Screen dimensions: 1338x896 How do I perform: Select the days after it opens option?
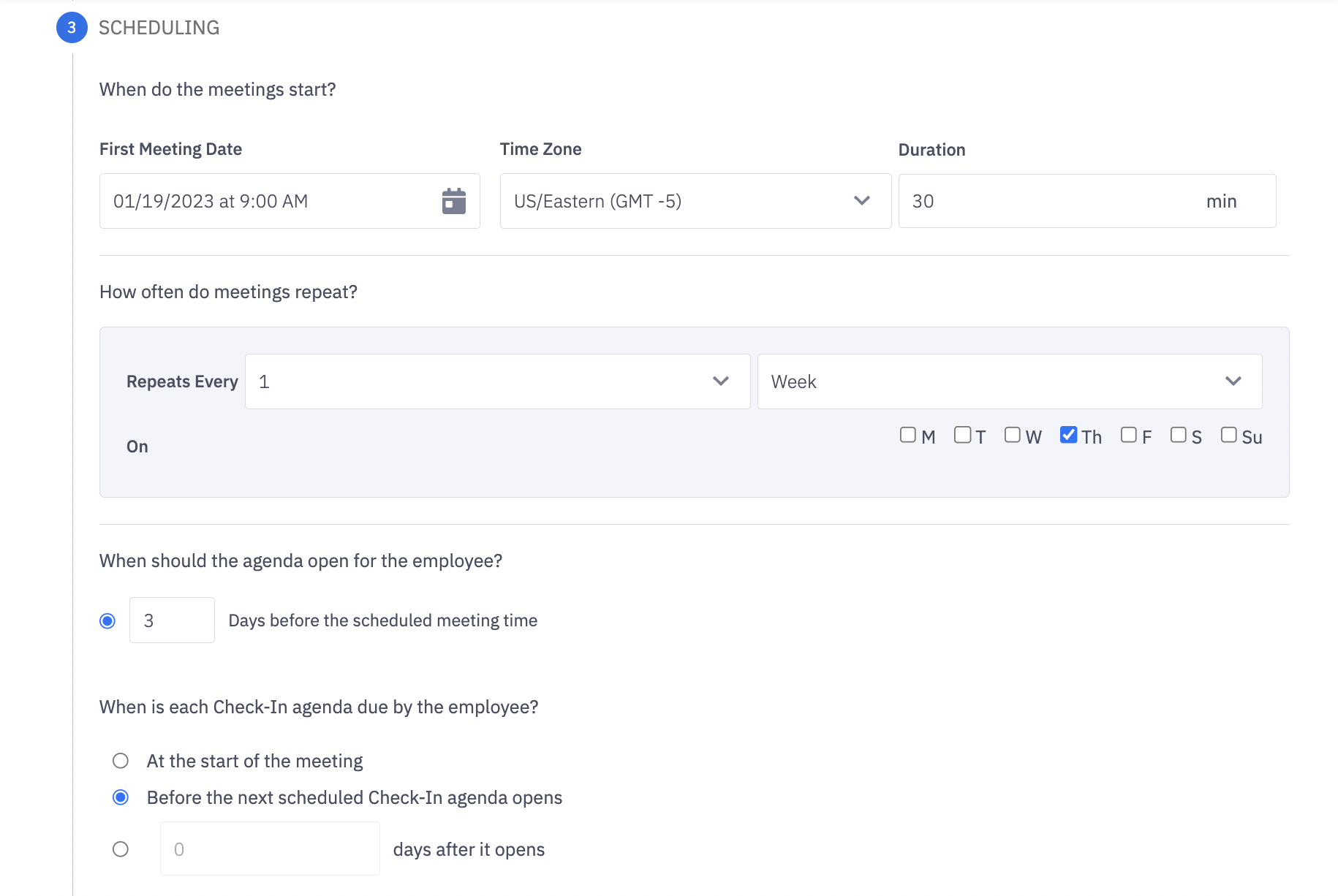121,848
